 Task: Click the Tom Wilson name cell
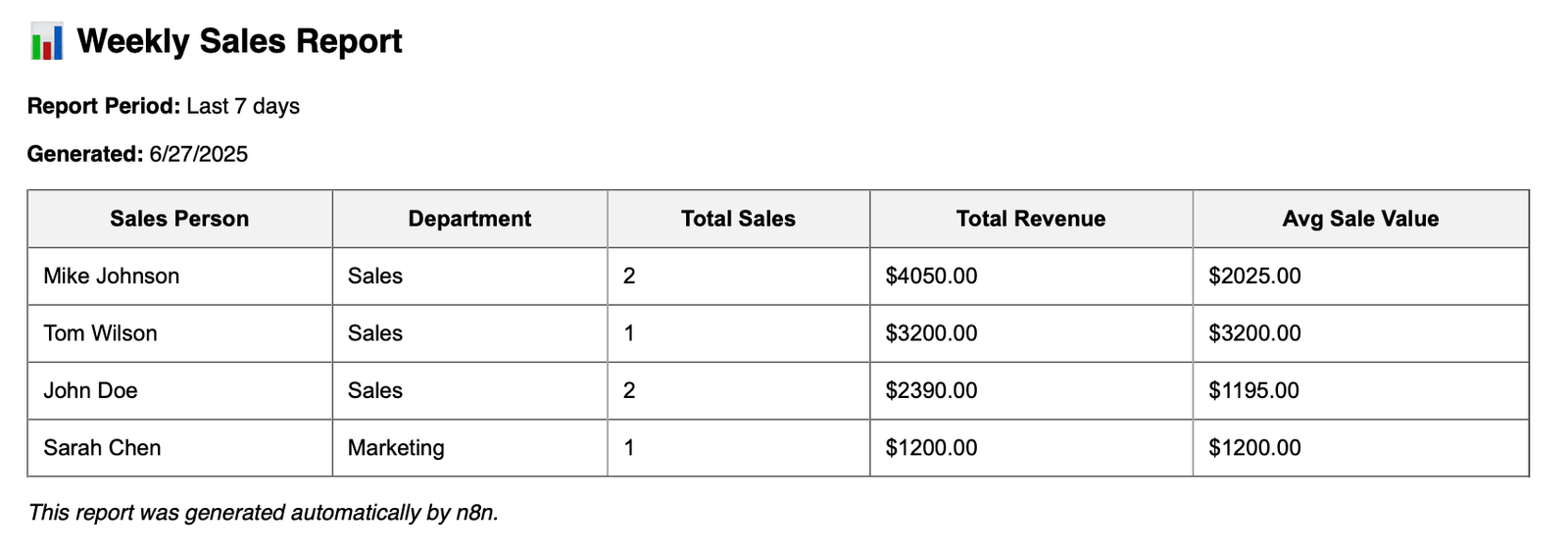[x=179, y=333]
